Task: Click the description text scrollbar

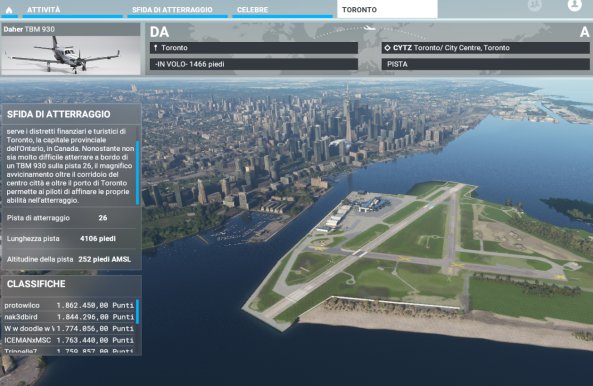Action: coord(137,173)
